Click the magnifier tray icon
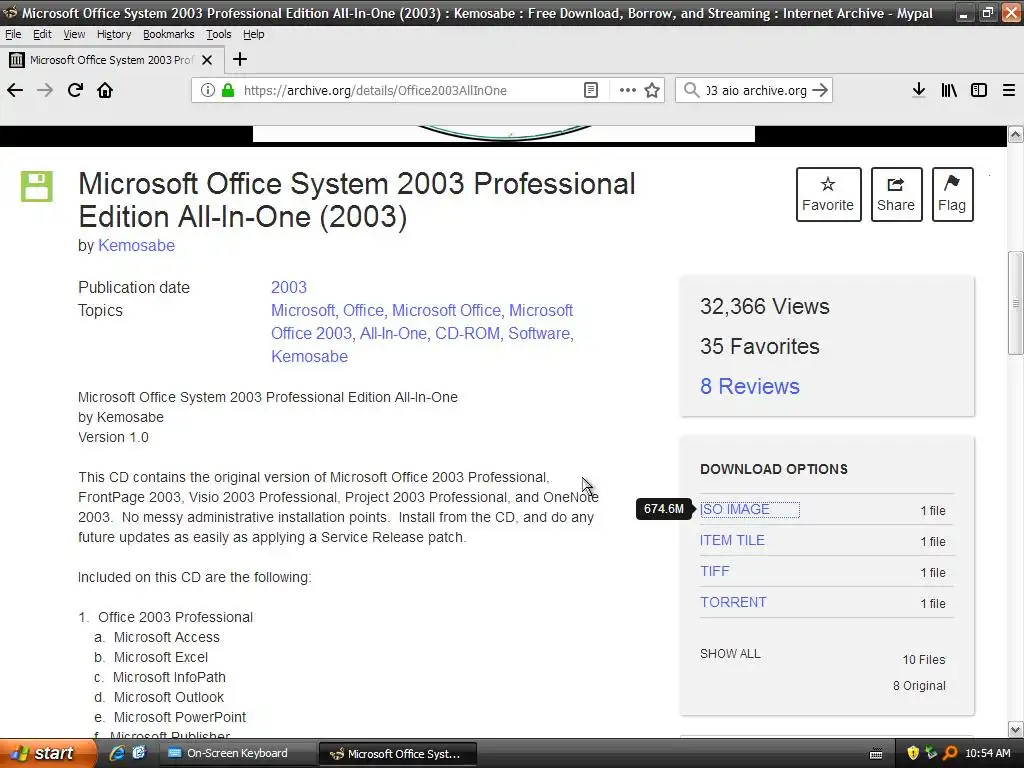Screen dimensions: 1024x768 tap(950, 753)
